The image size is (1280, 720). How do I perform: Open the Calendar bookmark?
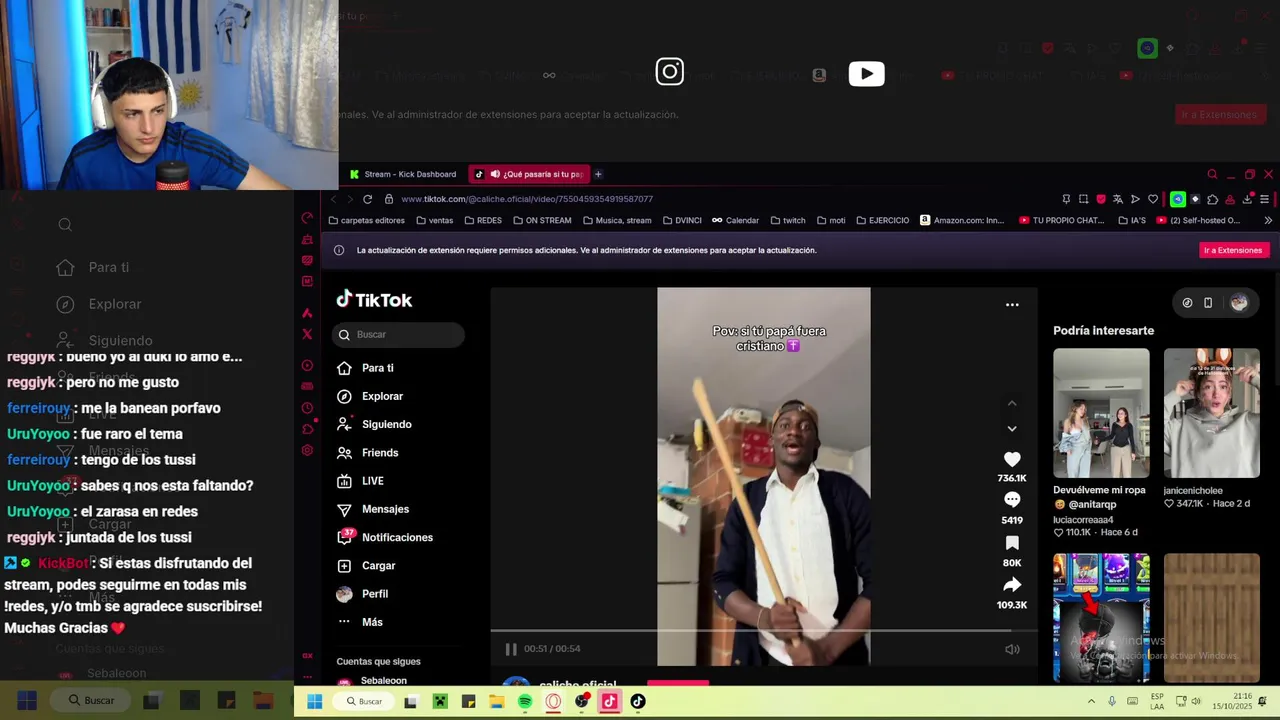[735, 220]
